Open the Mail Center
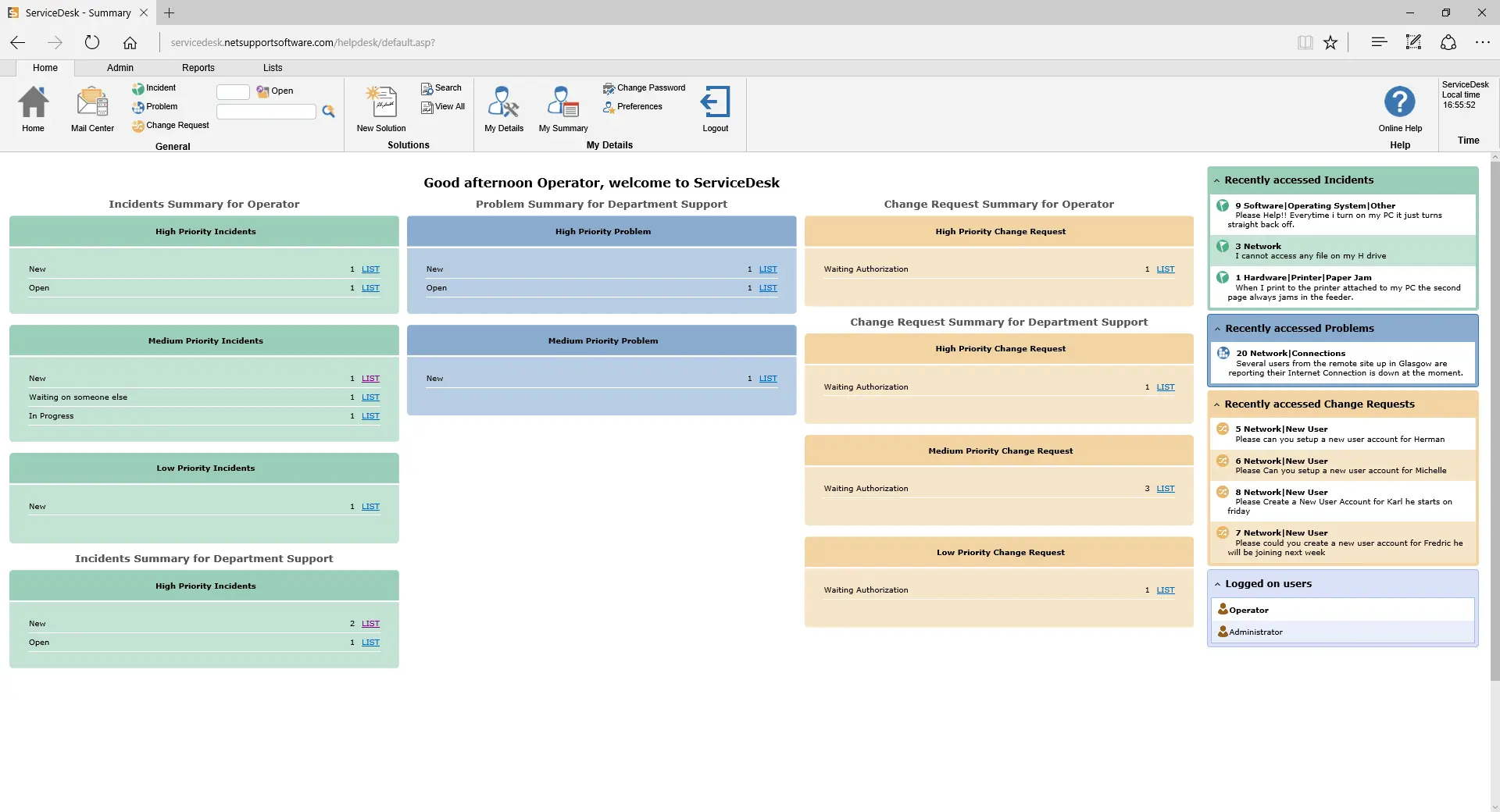This screenshot has height=812, width=1500. (x=91, y=108)
